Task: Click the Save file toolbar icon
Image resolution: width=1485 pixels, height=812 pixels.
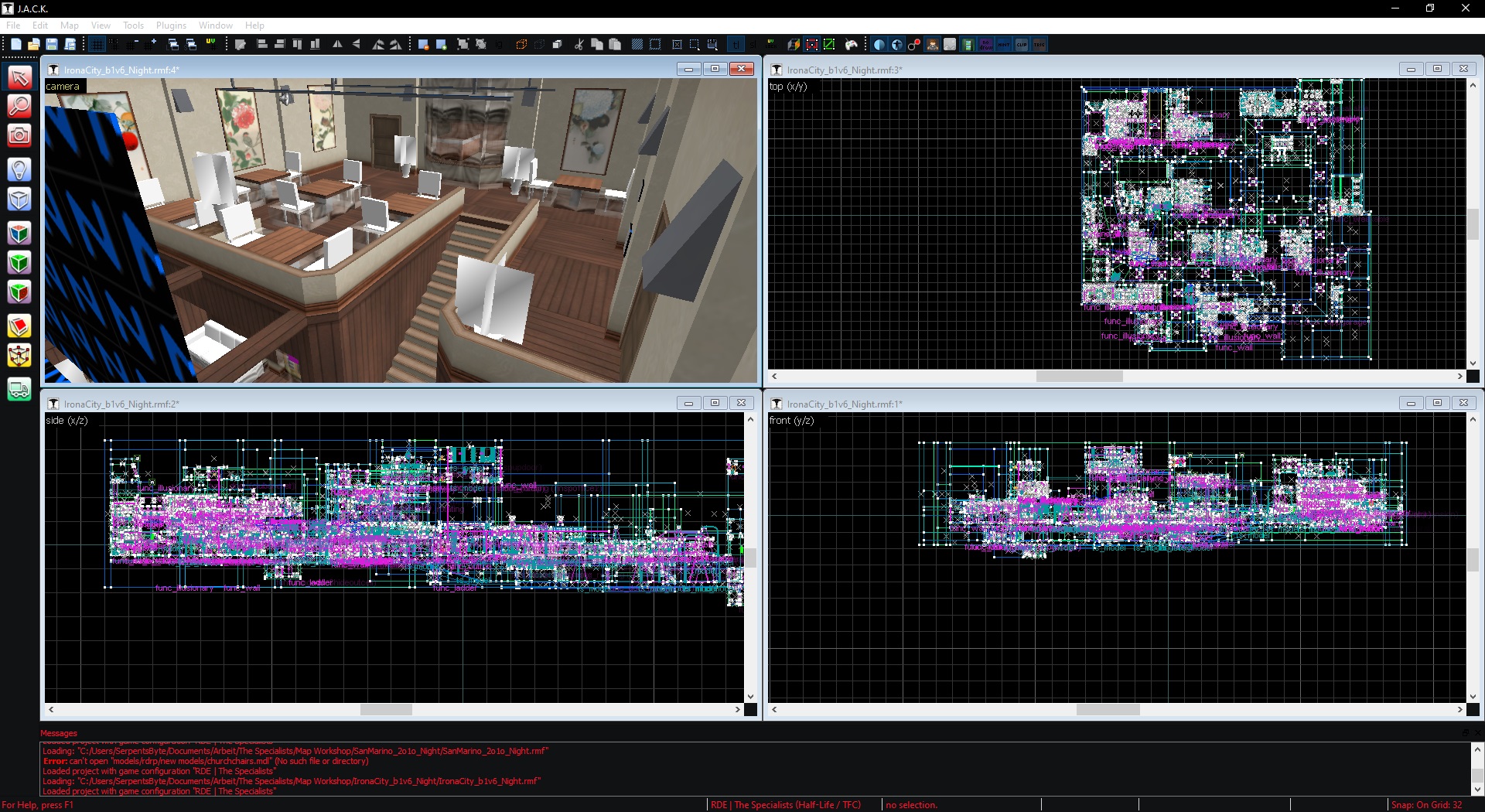Action: [52, 45]
